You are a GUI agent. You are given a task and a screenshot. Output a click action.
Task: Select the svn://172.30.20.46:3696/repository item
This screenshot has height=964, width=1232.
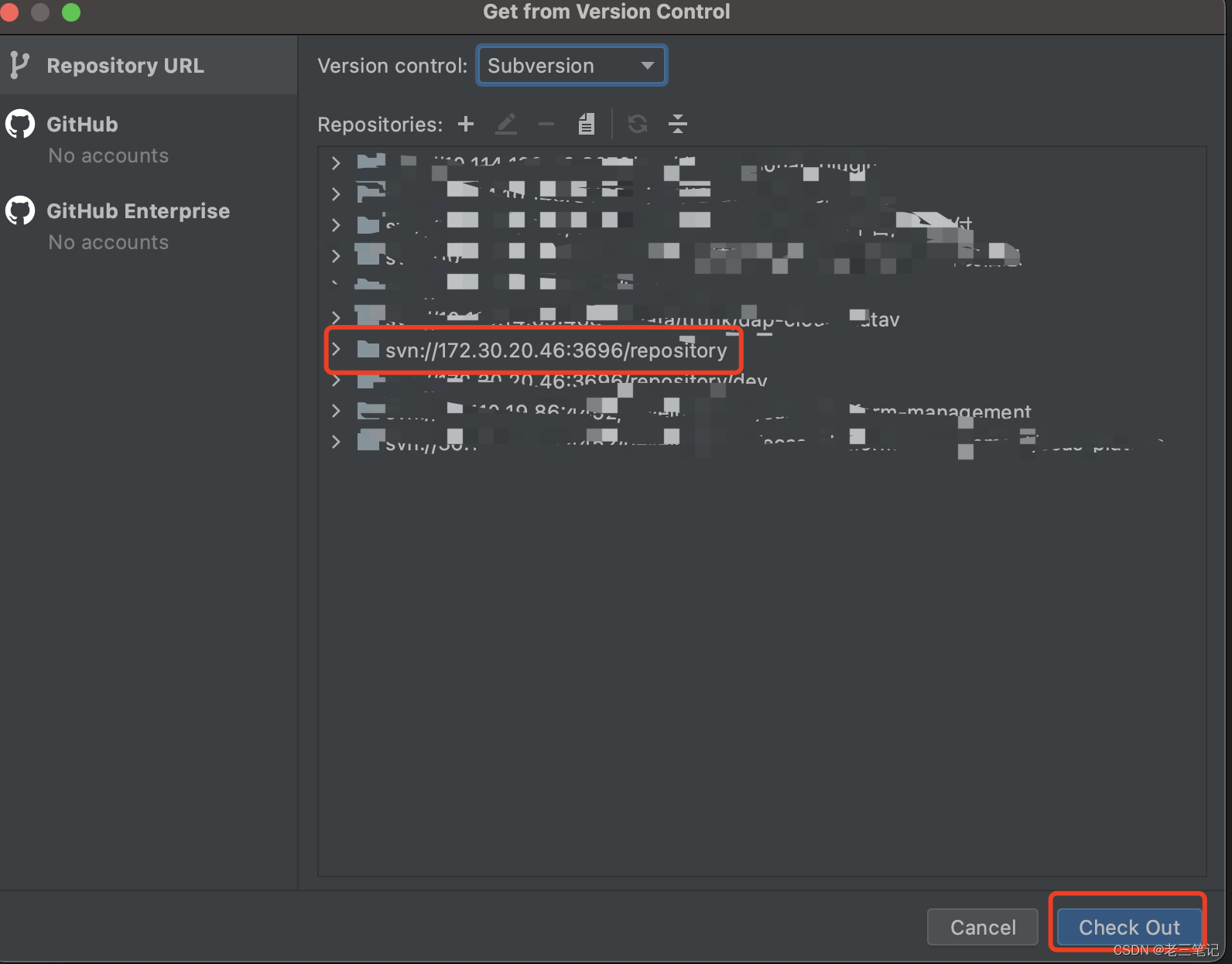(556, 350)
